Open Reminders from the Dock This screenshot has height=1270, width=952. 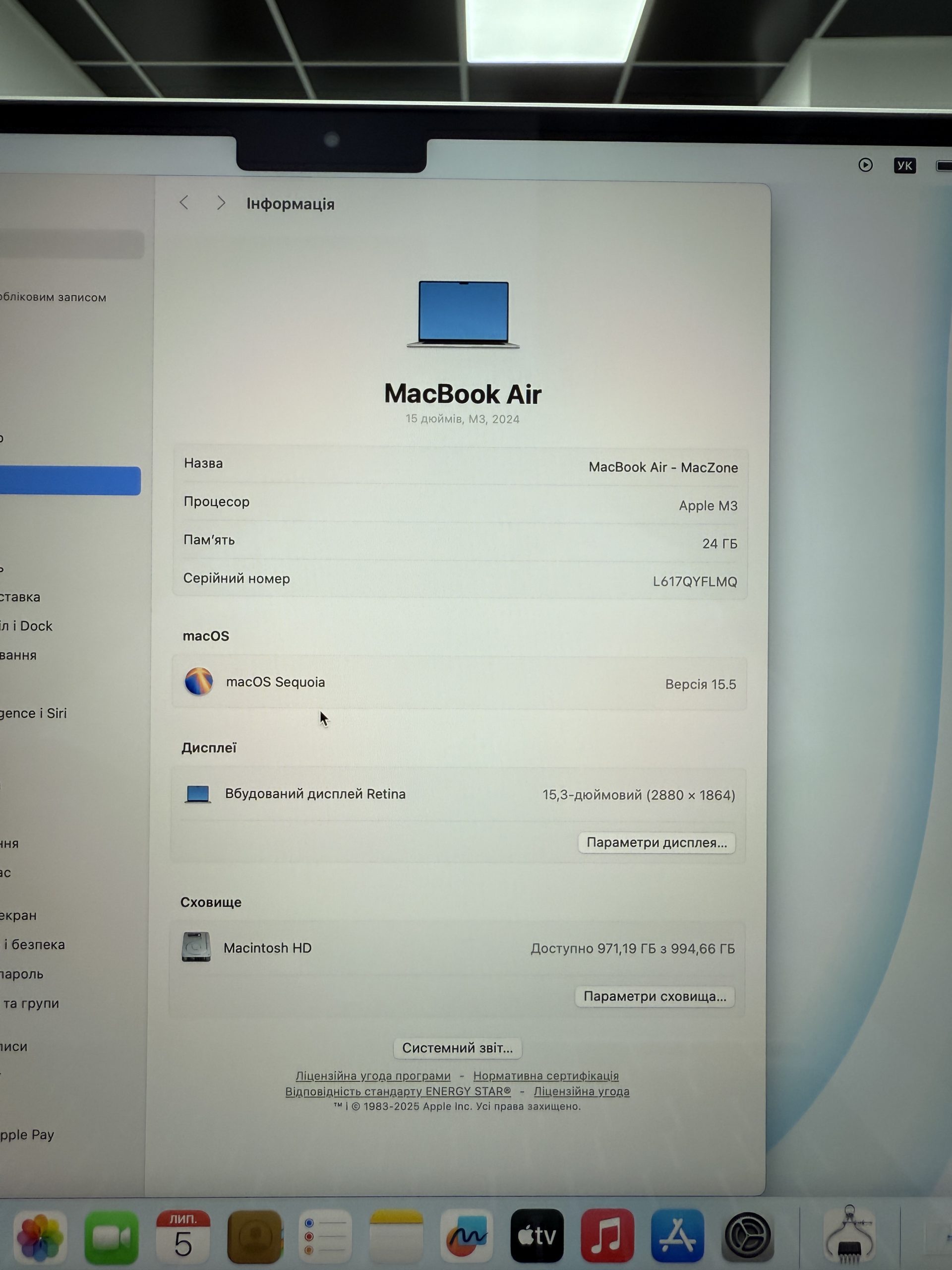(x=325, y=1236)
